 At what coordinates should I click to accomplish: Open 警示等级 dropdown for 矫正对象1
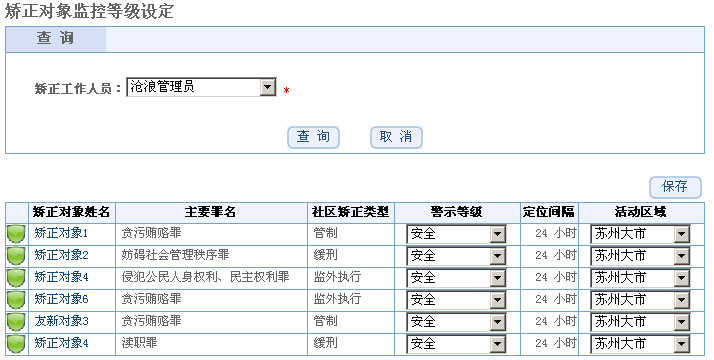coord(456,234)
